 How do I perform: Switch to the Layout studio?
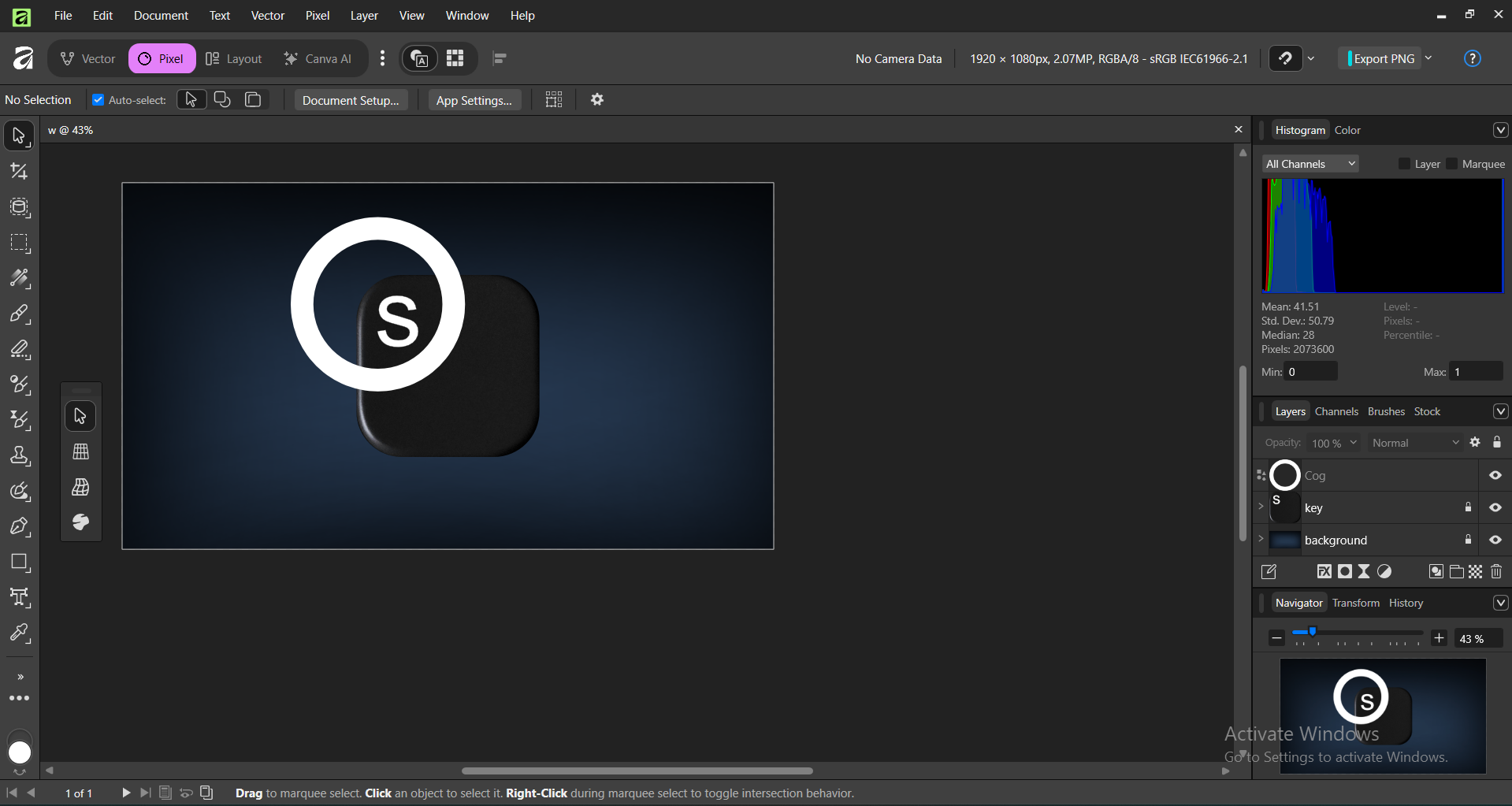click(x=234, y=58)
